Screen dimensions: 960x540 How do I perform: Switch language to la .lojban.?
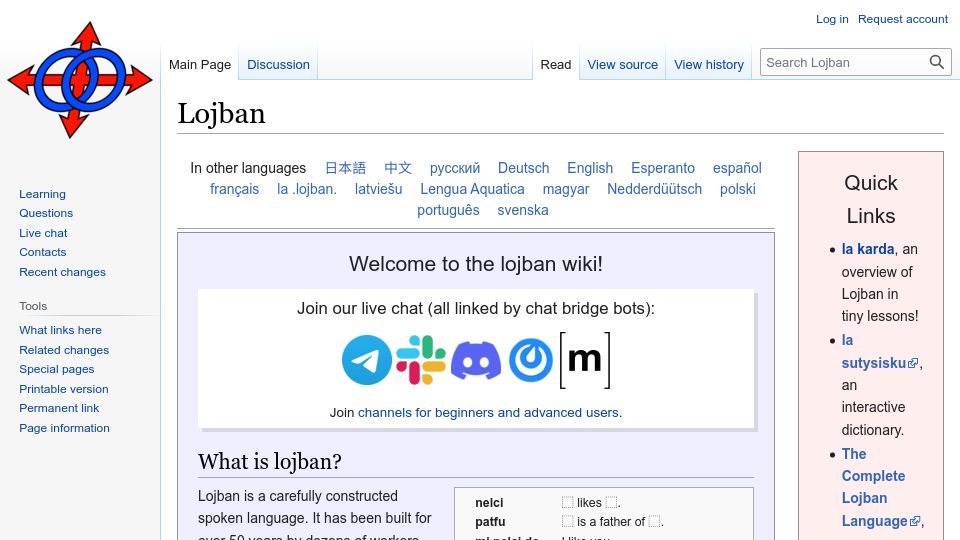click(307, 189)
